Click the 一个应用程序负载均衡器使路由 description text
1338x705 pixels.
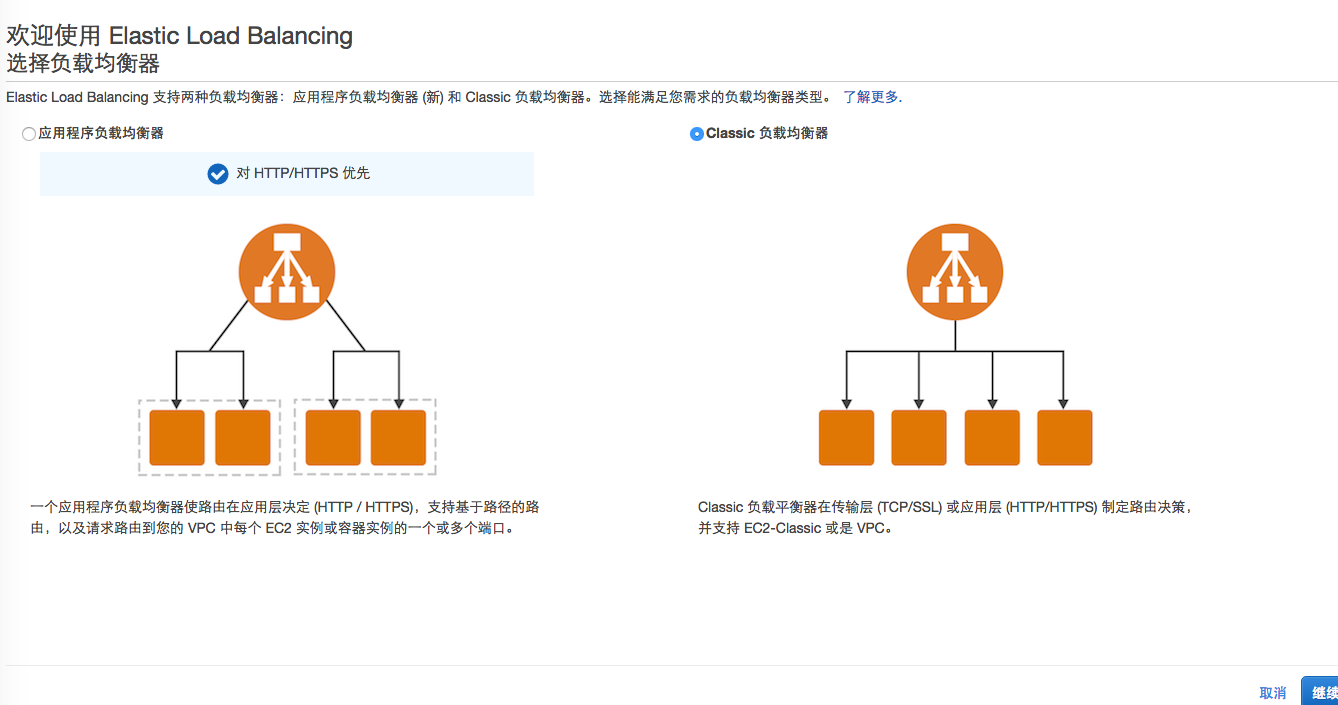(285, 517)
